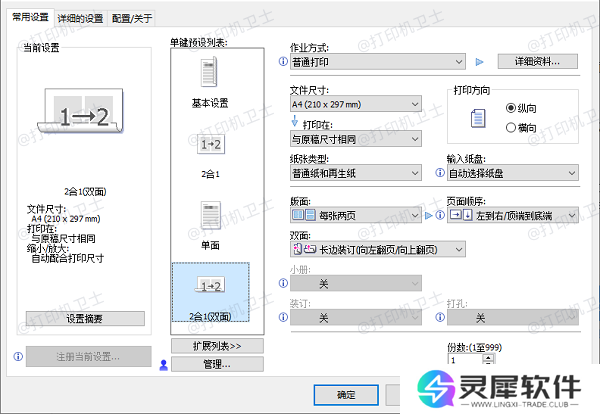Select the 2合1 preset icon
This screenshot has width=600, height=414.
click(x=210, y=144)
